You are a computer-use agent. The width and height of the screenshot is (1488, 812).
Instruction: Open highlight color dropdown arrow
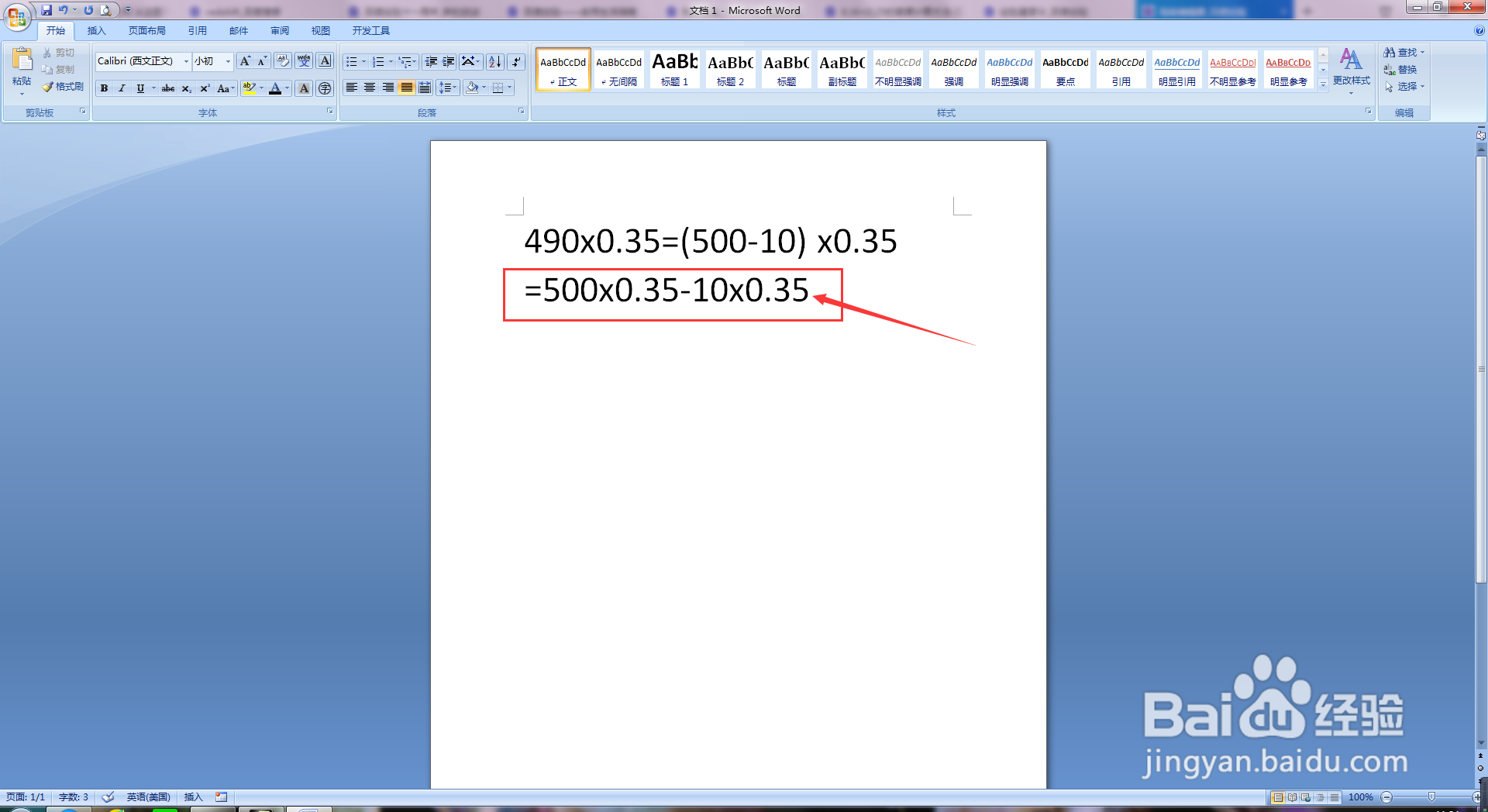(x=261, y=88)
